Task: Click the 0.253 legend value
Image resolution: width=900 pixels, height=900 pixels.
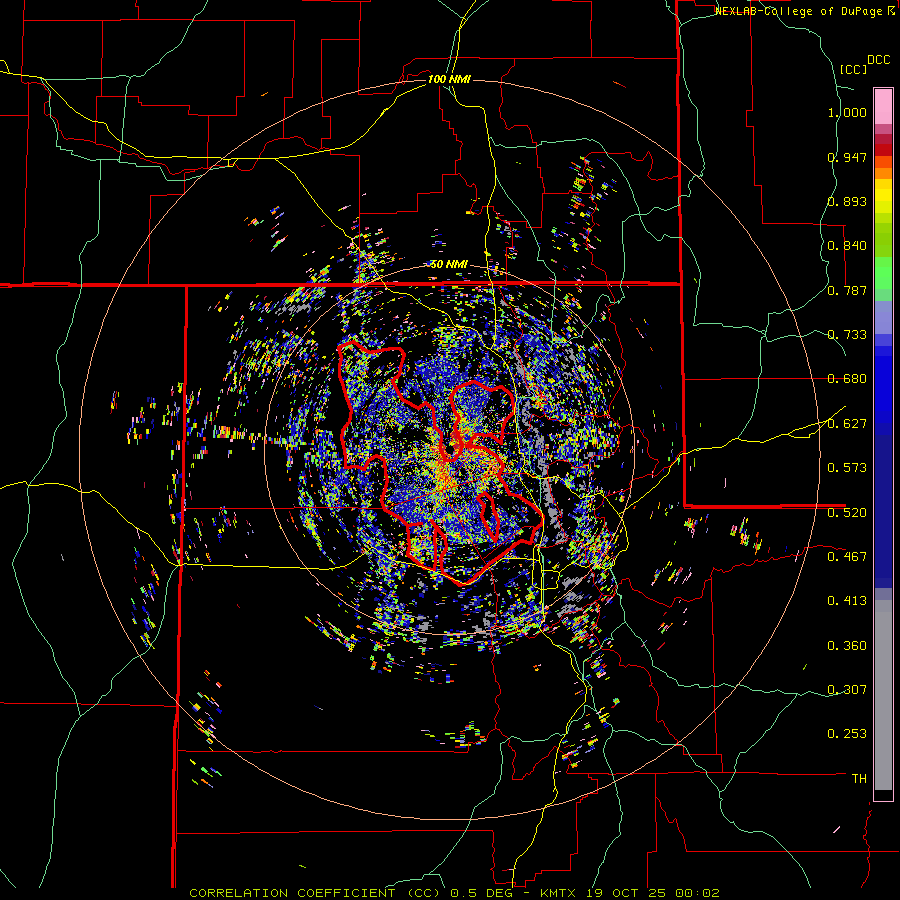Action: 847,734
